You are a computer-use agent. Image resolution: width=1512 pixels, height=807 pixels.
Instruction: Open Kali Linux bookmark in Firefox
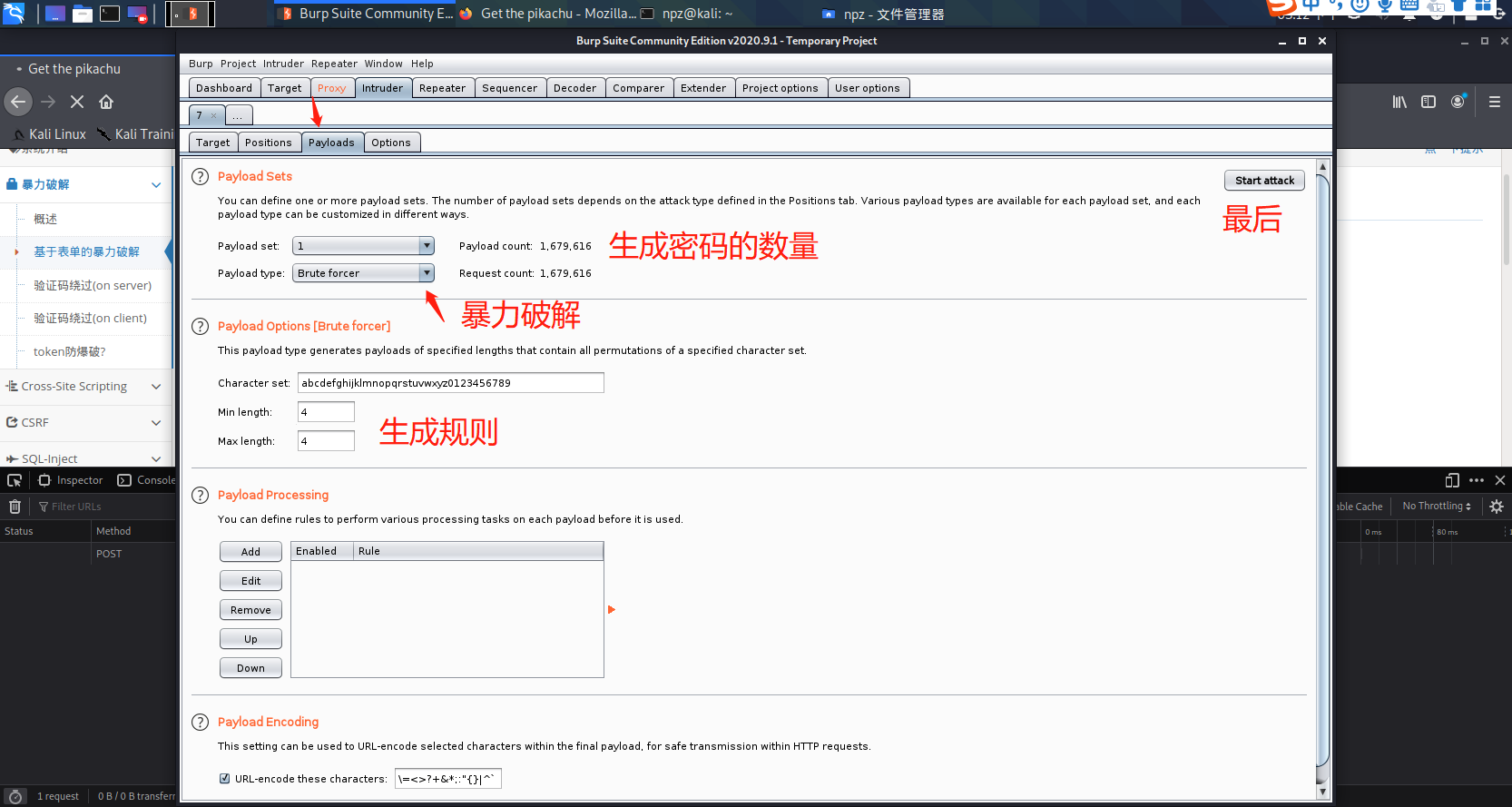51,134
